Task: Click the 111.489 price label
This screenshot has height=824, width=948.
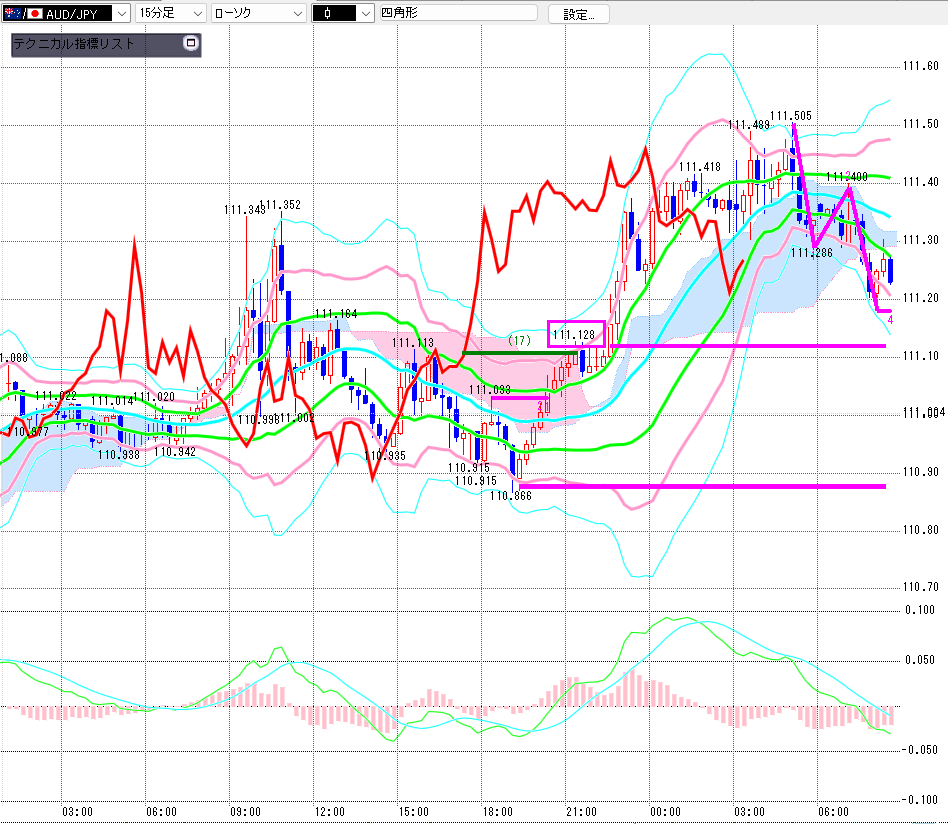Action: click(748, 125)
